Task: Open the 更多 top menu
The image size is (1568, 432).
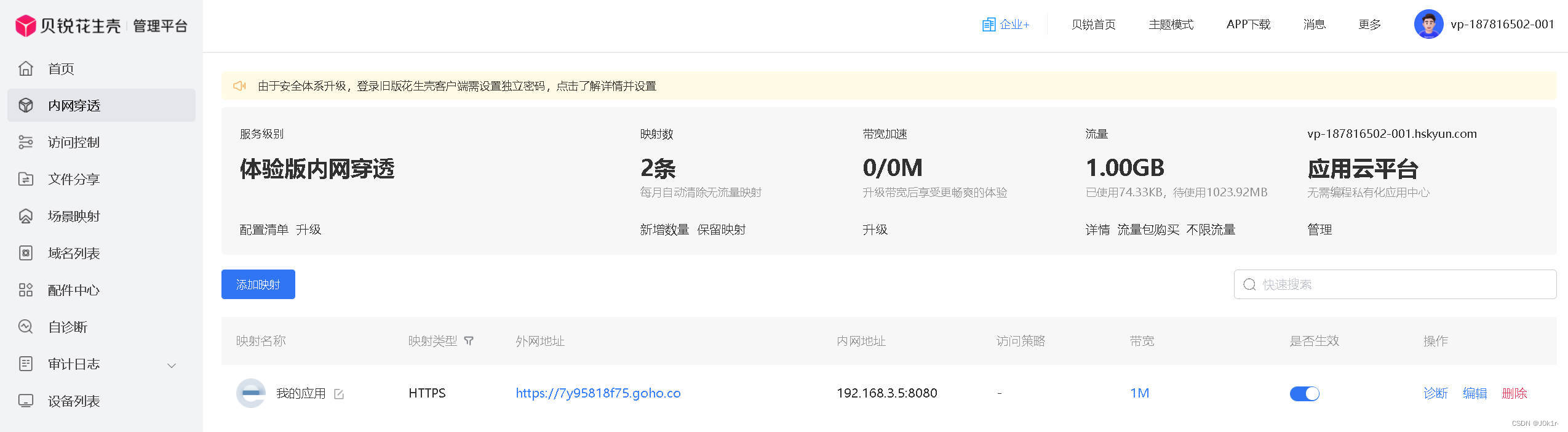Action: coord(1369,25)
